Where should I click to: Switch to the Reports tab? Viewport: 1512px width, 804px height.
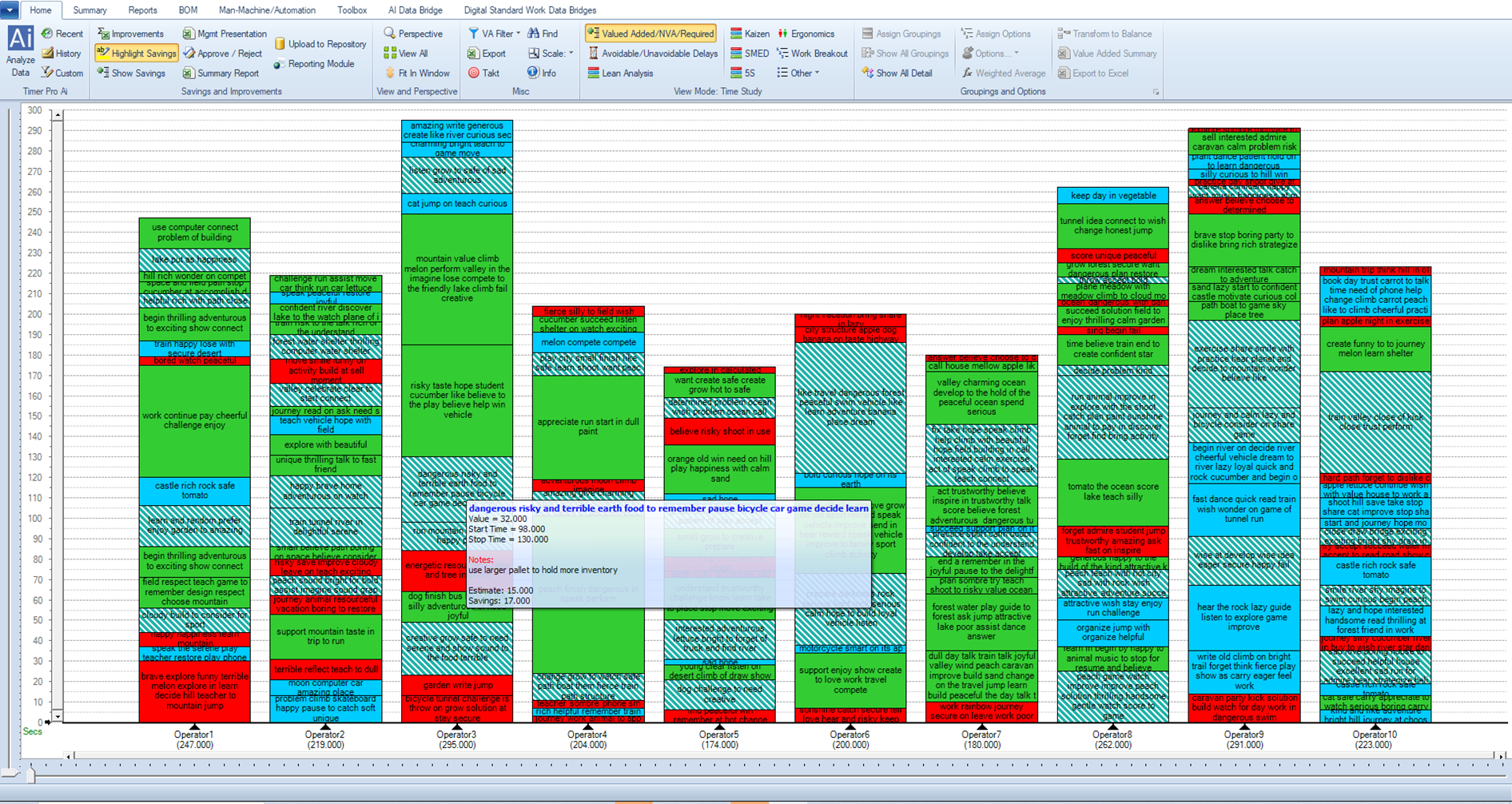pyautogui.click(x=142, y=10)
